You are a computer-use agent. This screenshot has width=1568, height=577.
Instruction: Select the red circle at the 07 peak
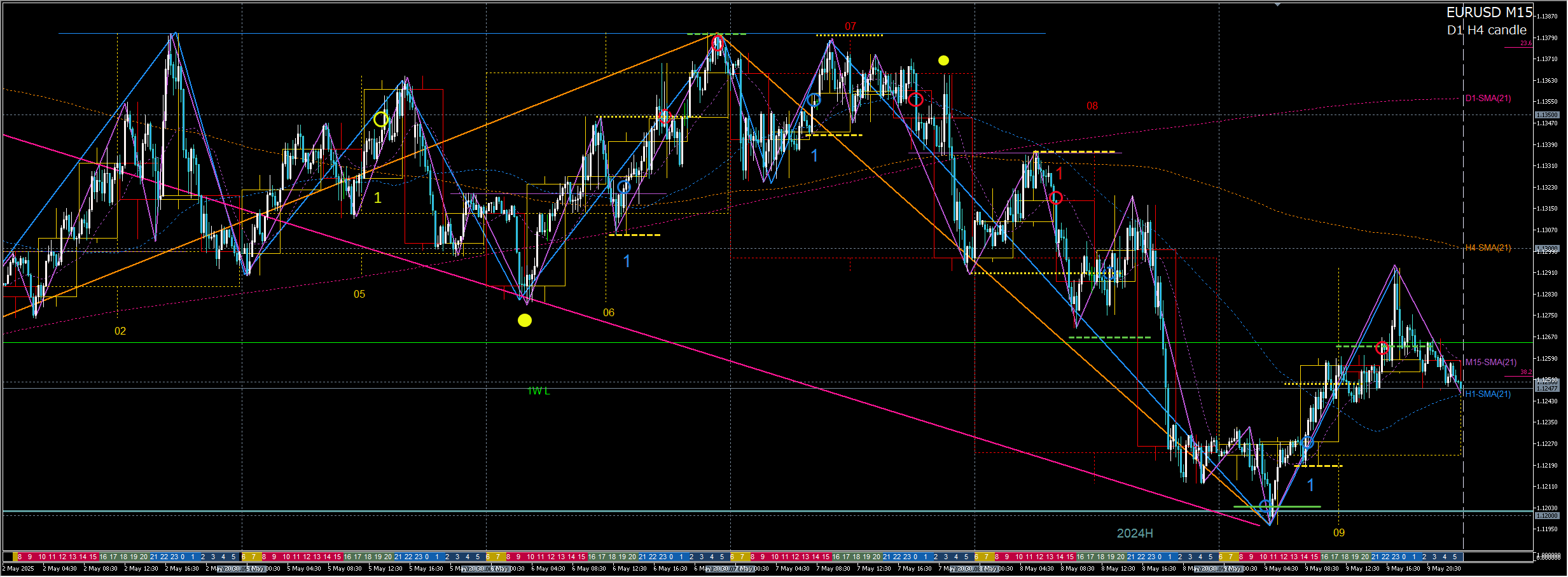point(718,43)
